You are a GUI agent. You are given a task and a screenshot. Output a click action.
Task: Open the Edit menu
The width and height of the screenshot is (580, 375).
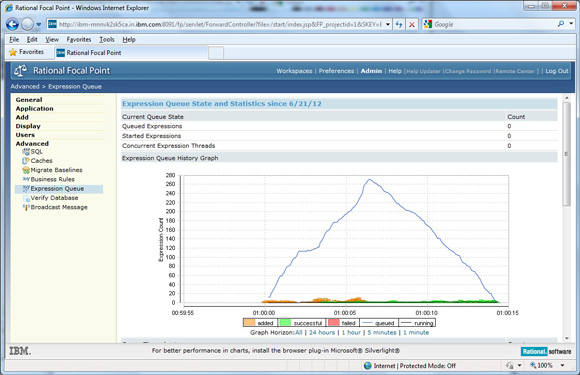tap(32, 39)
